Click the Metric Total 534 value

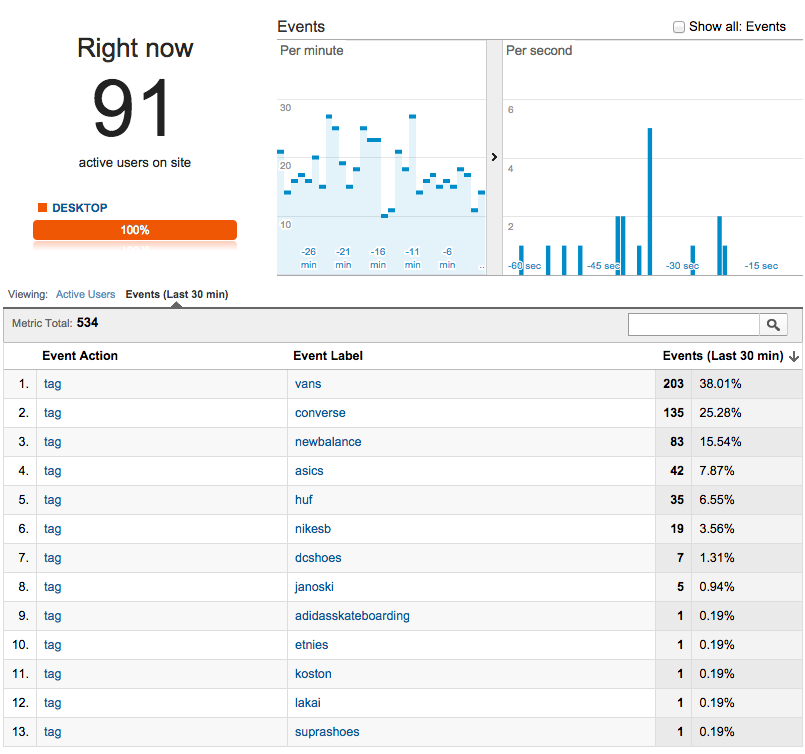87,323
